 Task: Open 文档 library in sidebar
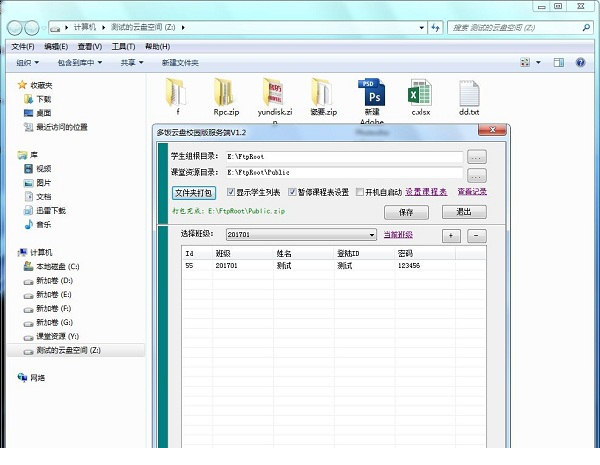pyautogui.click(x=38, y=197)
